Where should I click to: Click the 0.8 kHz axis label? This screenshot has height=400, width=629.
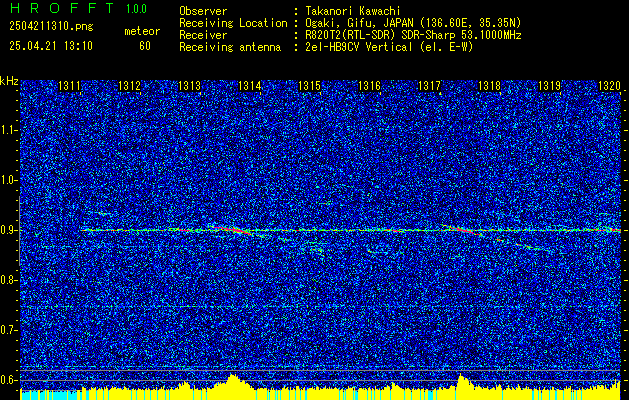point(8,280)
